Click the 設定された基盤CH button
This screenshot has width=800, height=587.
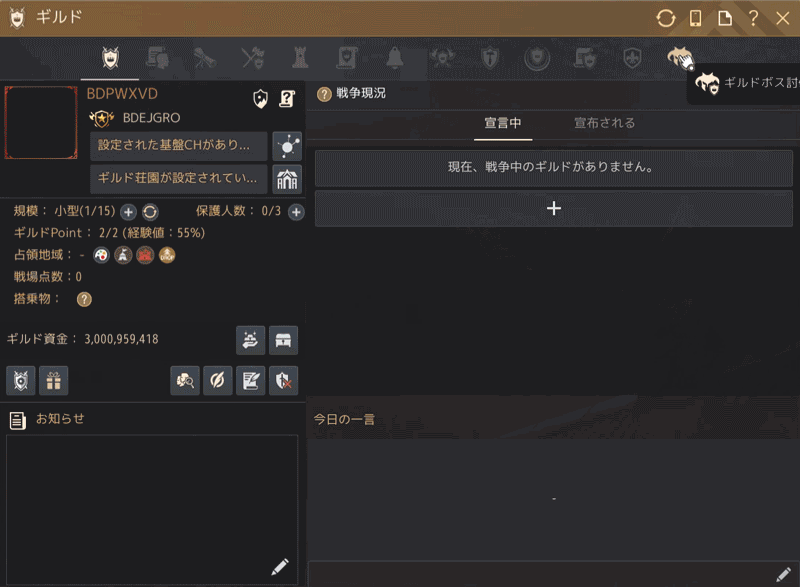[x=179, y=146]
